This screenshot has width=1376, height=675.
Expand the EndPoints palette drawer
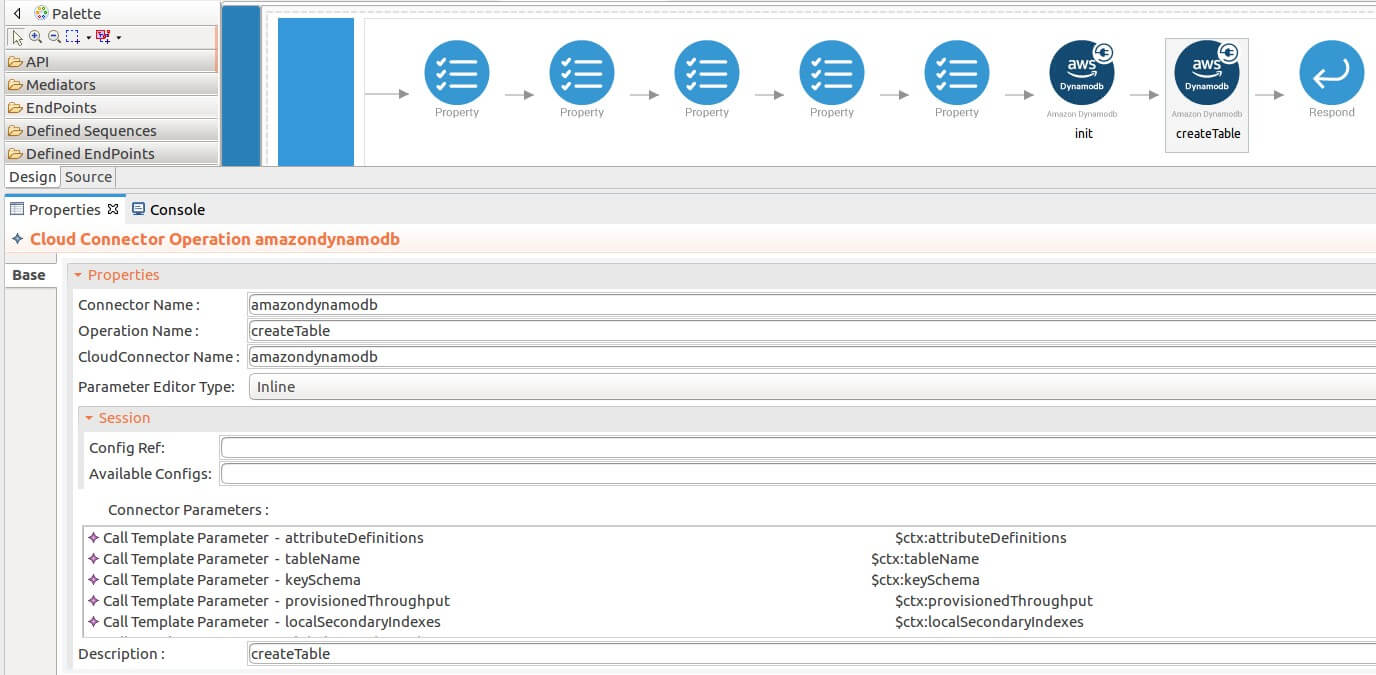110,108
